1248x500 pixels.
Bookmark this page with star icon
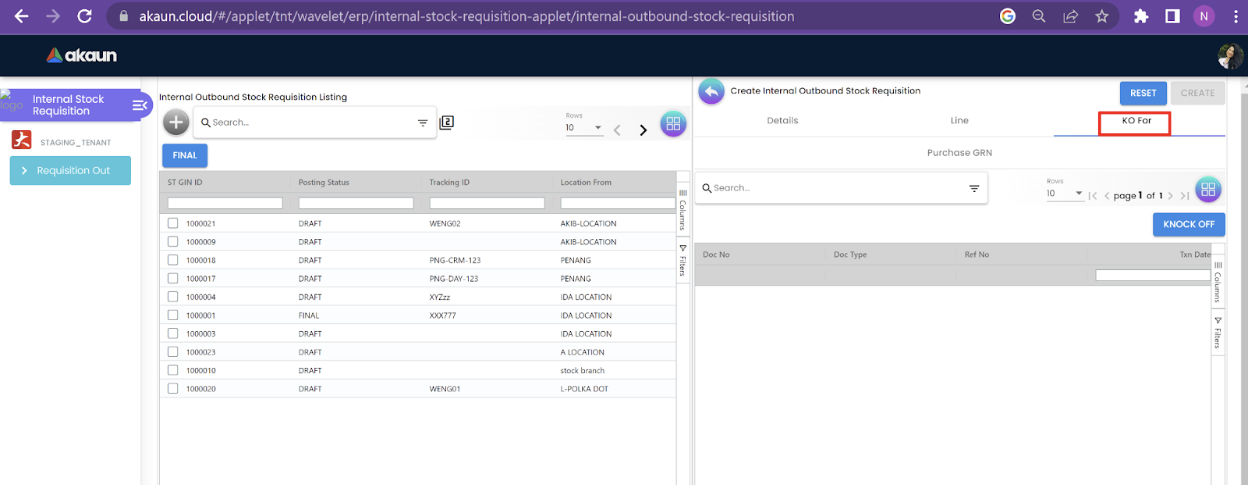pos(1101,16)
